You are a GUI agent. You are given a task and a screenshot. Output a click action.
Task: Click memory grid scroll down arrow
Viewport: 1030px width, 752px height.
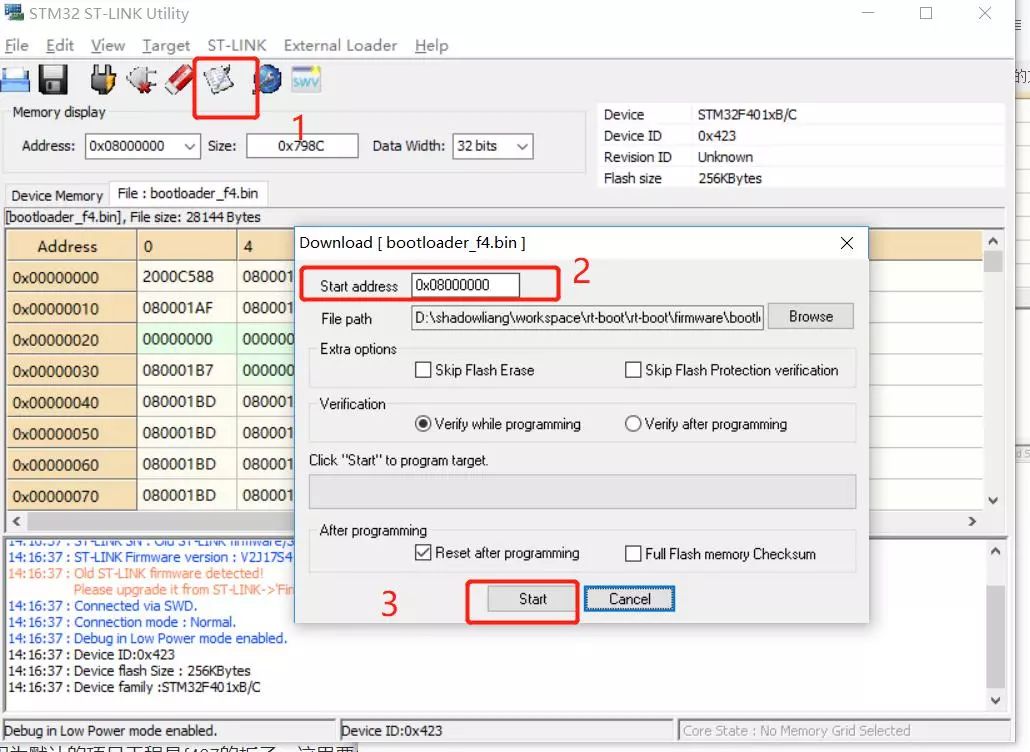click(993, 500)
